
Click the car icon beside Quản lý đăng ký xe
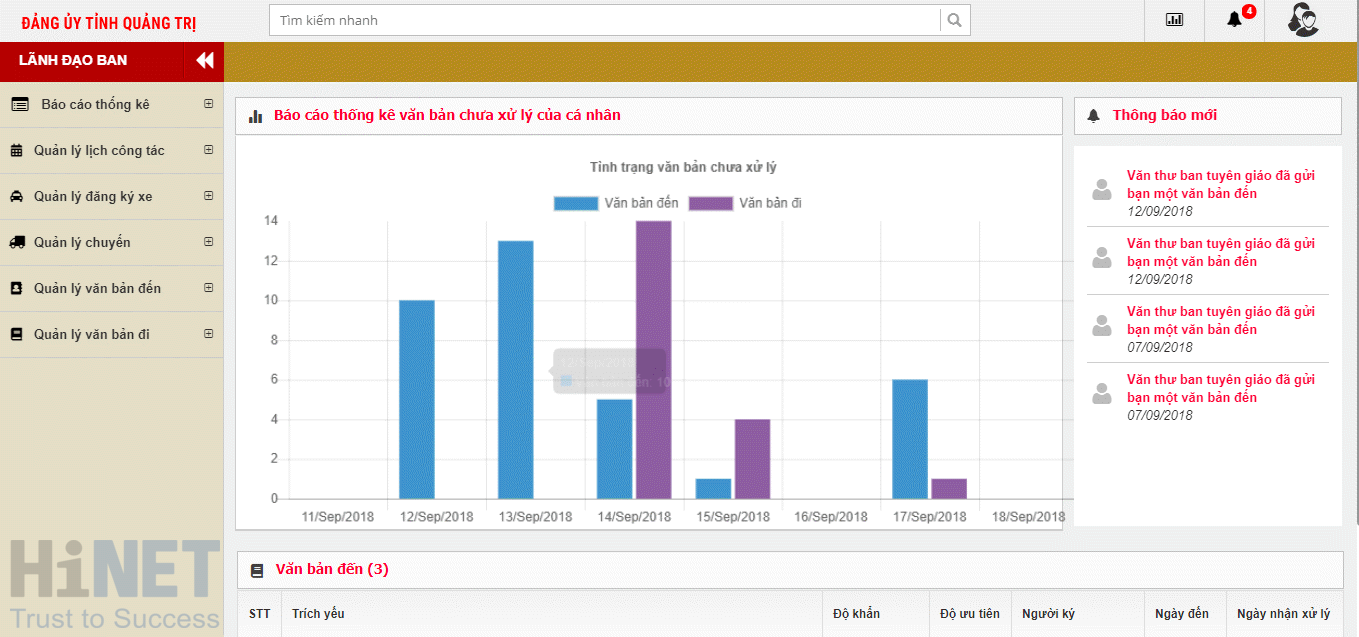click(17, 197)
